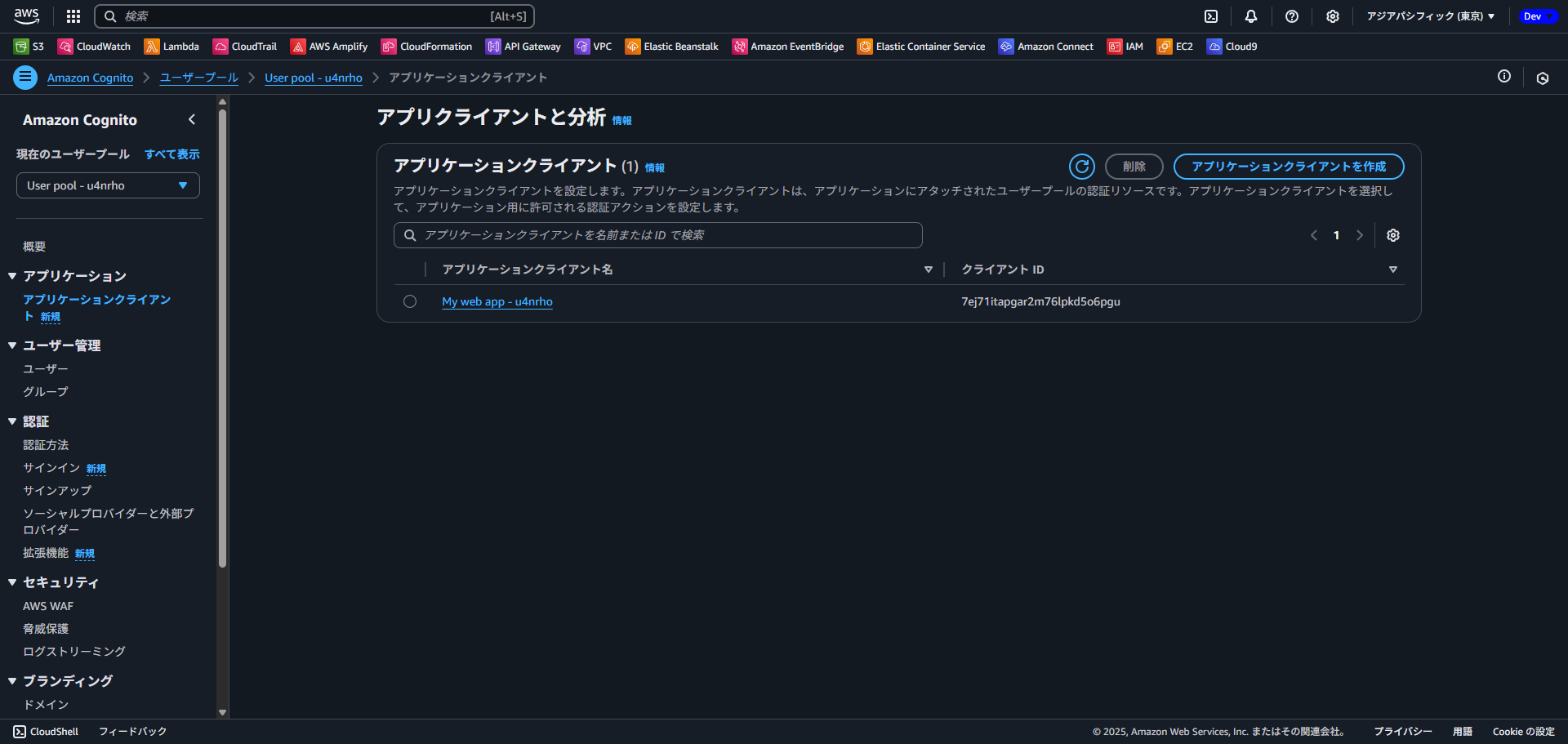This screenshot has height=744, width=1568.
Task: Open 情報 link beside page title
Action: (x=622, y=120)
